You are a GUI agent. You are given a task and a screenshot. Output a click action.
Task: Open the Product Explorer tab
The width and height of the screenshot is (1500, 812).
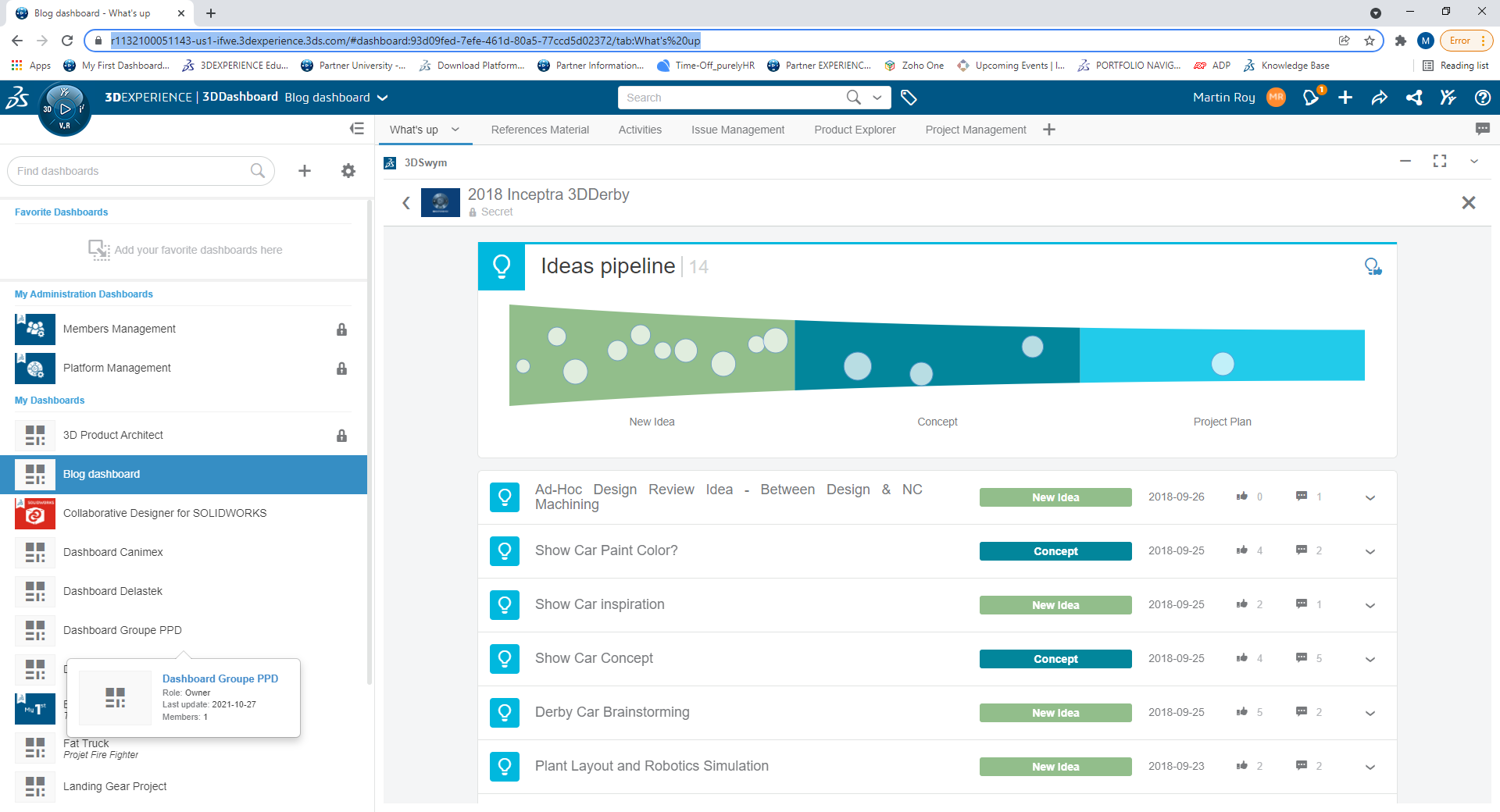pos(855,130)
